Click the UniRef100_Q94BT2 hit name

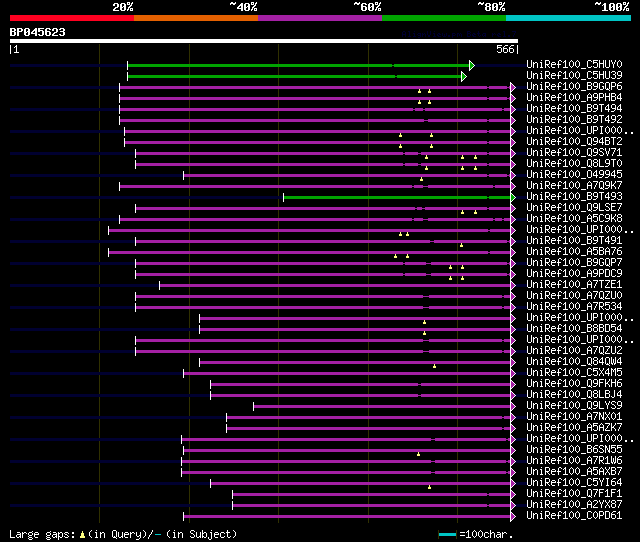point(574,142)
